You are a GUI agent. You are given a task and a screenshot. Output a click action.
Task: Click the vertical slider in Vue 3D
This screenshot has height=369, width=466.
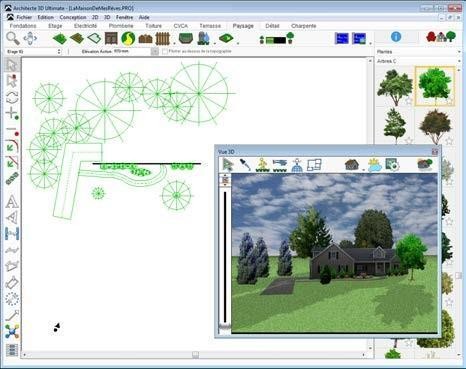(x=225, y=257)
